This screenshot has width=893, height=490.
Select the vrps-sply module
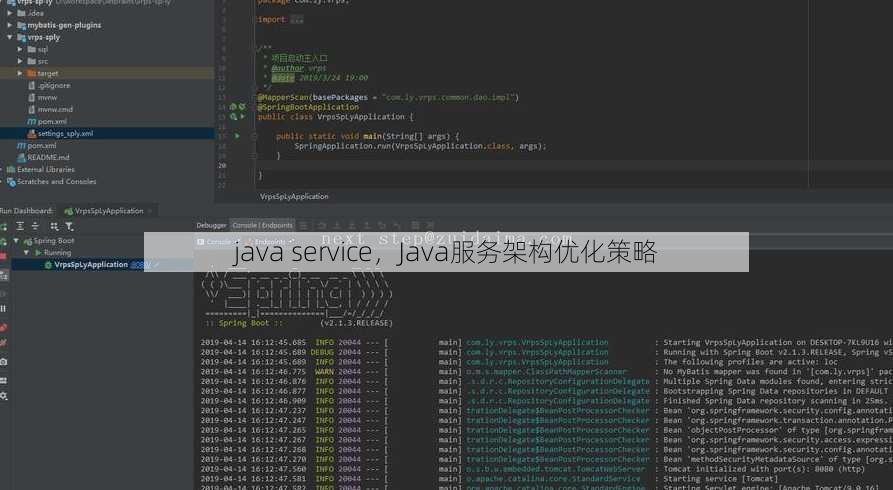tap(43, 37)
